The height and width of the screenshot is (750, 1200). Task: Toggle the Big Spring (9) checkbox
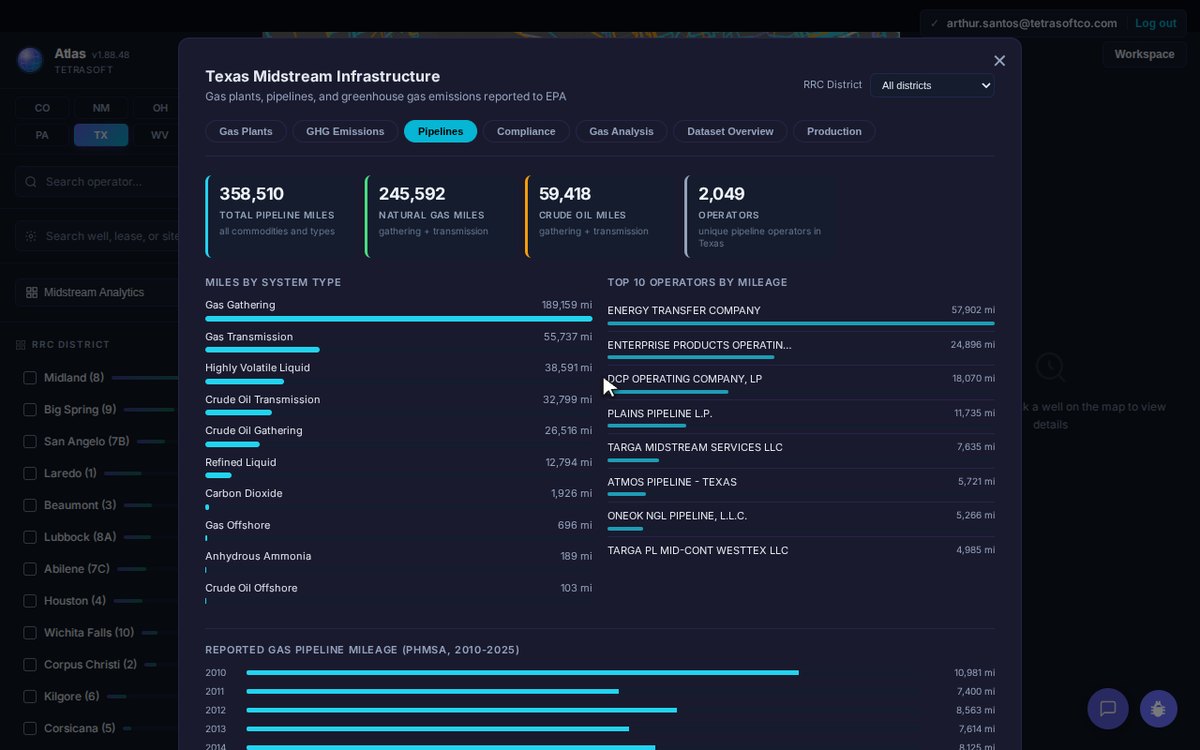pos(30,410)
